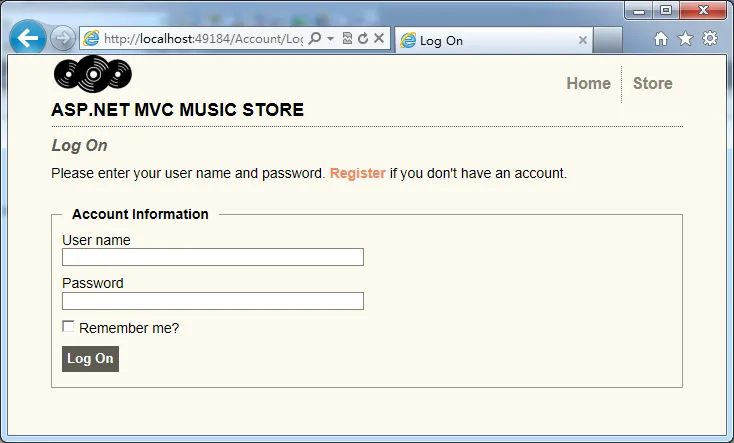The image size is (734, 443).
Task: Follow the Register link
Action: point(357,173)
